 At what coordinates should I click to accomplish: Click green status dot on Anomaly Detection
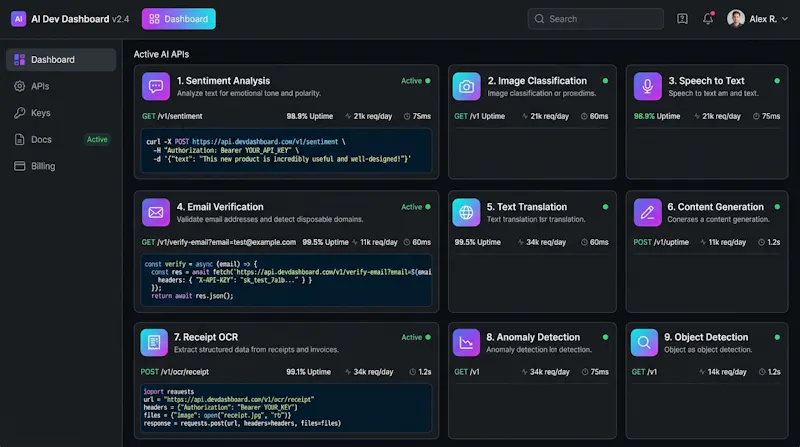[x=605, y=337]
